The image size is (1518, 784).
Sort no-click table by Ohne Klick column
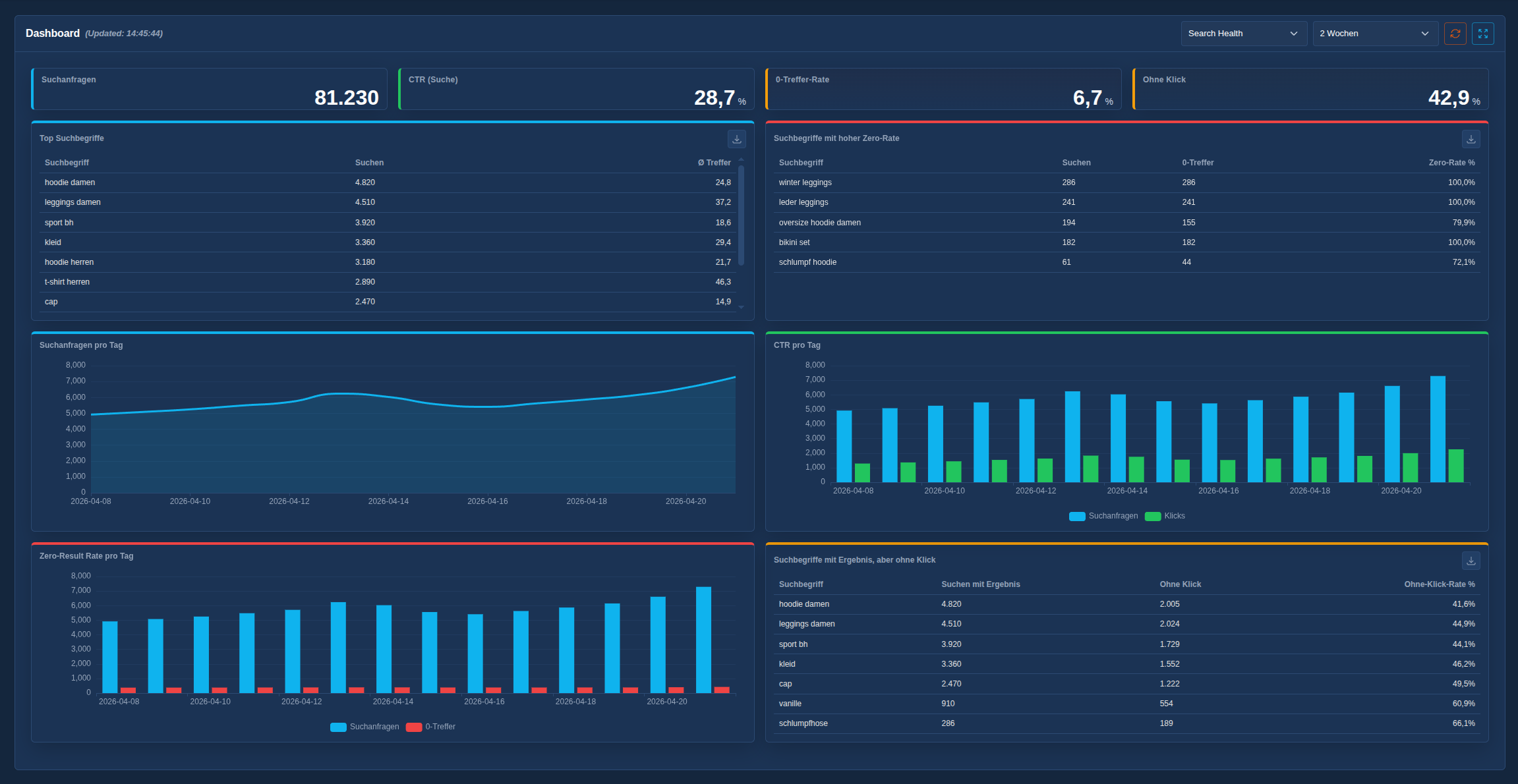click(x=1181, y=584)
